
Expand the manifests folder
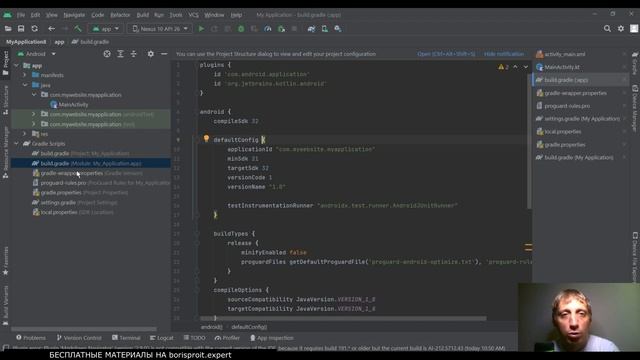coord(24,75)
